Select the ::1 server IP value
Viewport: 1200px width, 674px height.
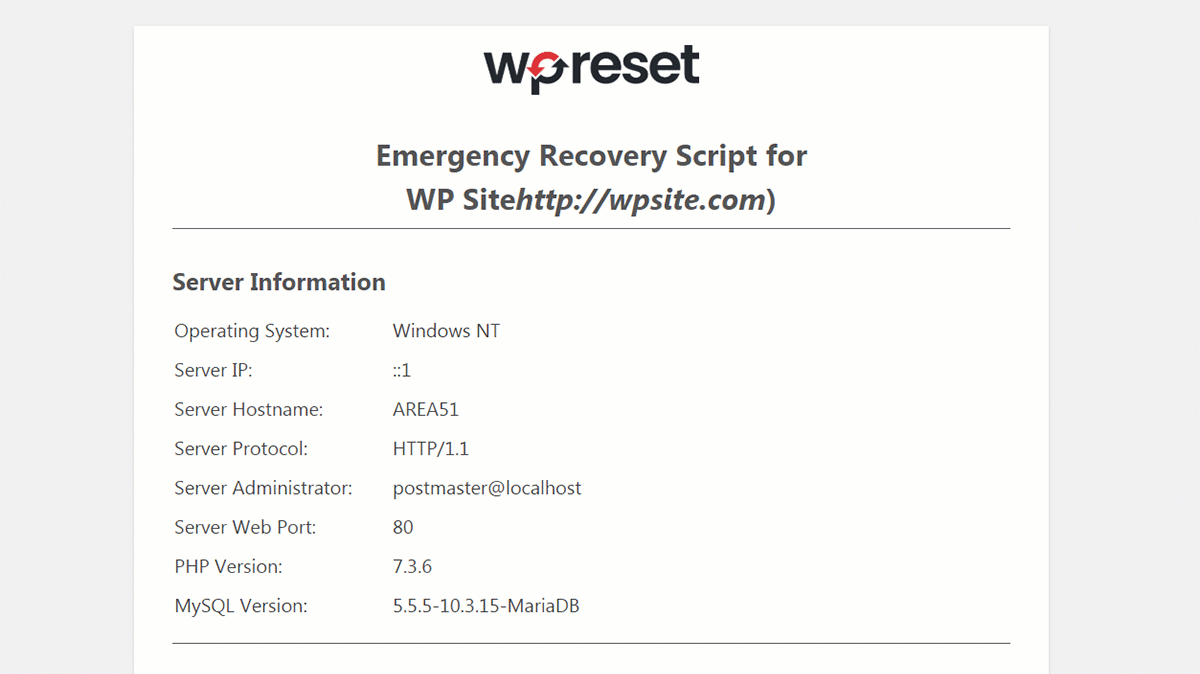coord(402,370)
